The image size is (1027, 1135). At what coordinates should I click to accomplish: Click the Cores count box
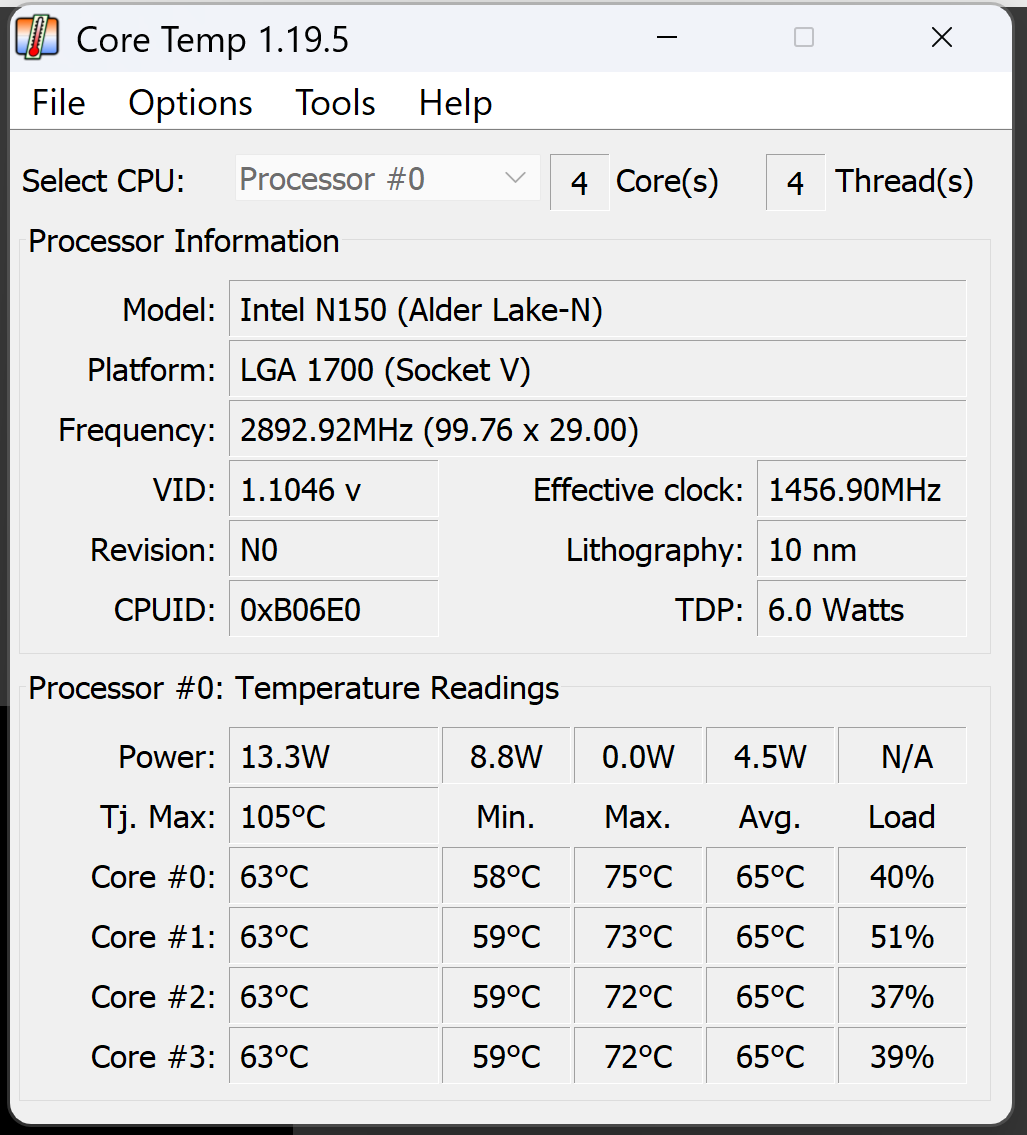[x=579, y=183]
